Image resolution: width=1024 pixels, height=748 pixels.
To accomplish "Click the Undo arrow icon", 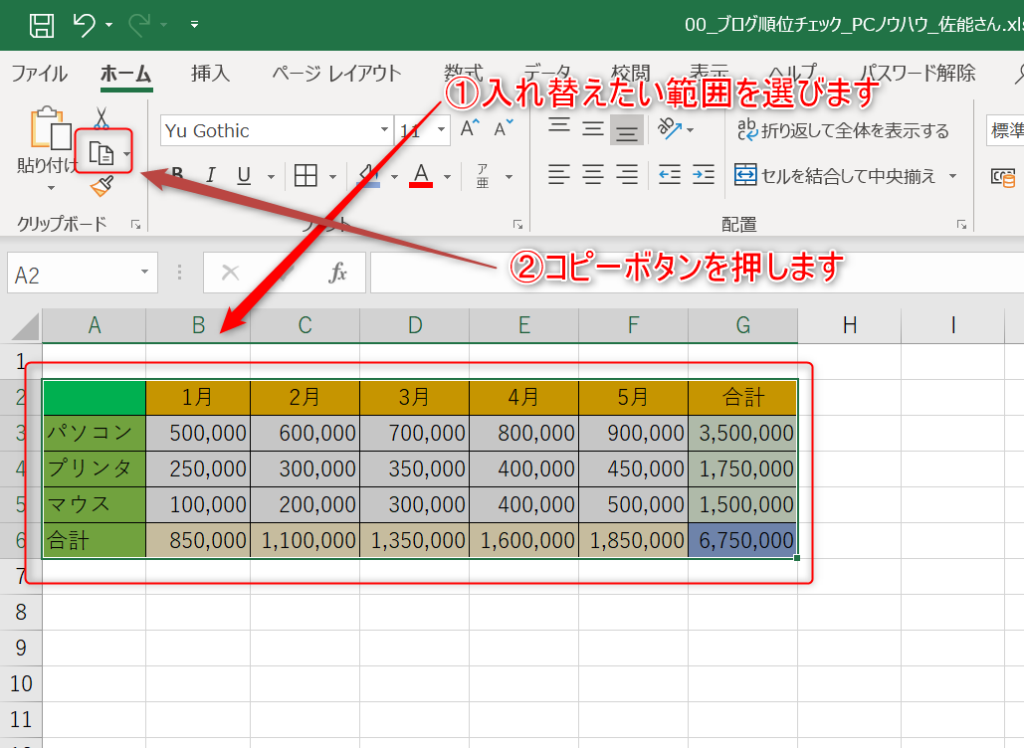I will click(x=84, y=25).
